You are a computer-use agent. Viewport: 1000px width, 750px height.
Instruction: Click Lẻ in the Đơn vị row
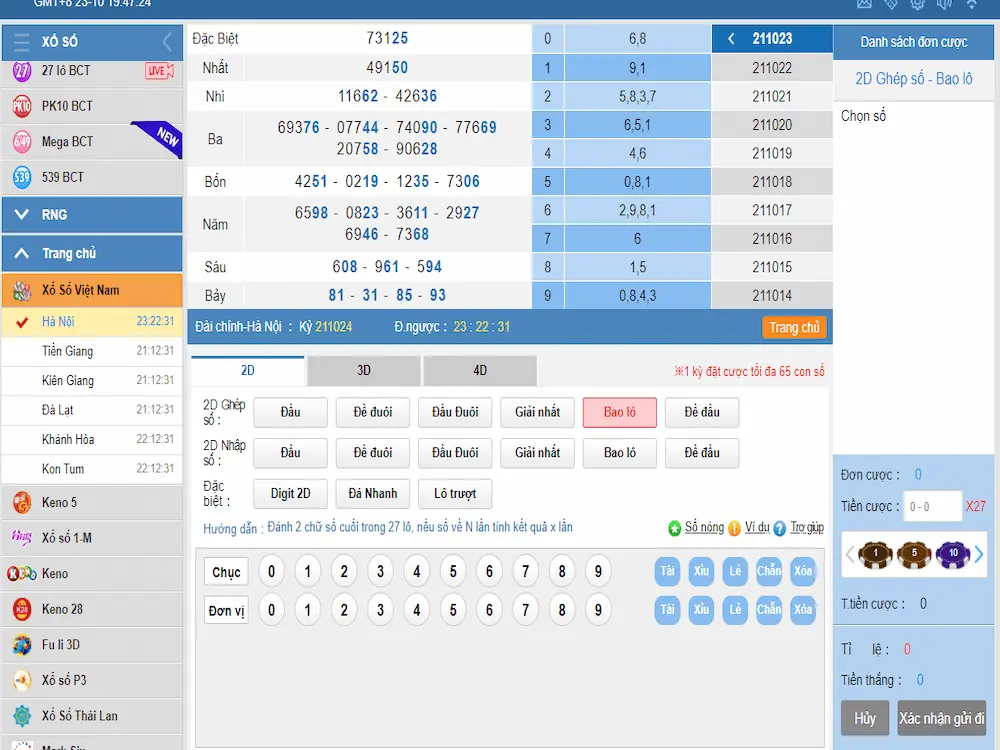pyautogui.click(x=735, y=610)
